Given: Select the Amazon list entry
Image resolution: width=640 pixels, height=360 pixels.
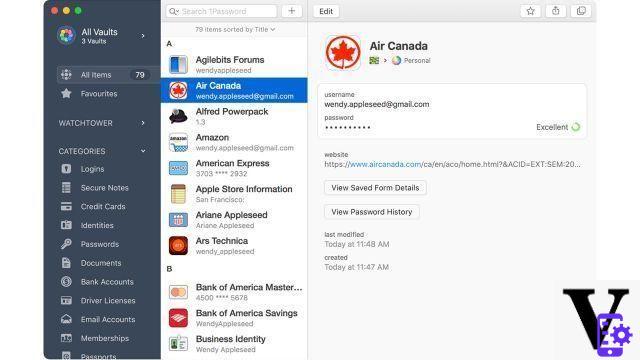Looking at the screenshot, I should coord(234,142).
